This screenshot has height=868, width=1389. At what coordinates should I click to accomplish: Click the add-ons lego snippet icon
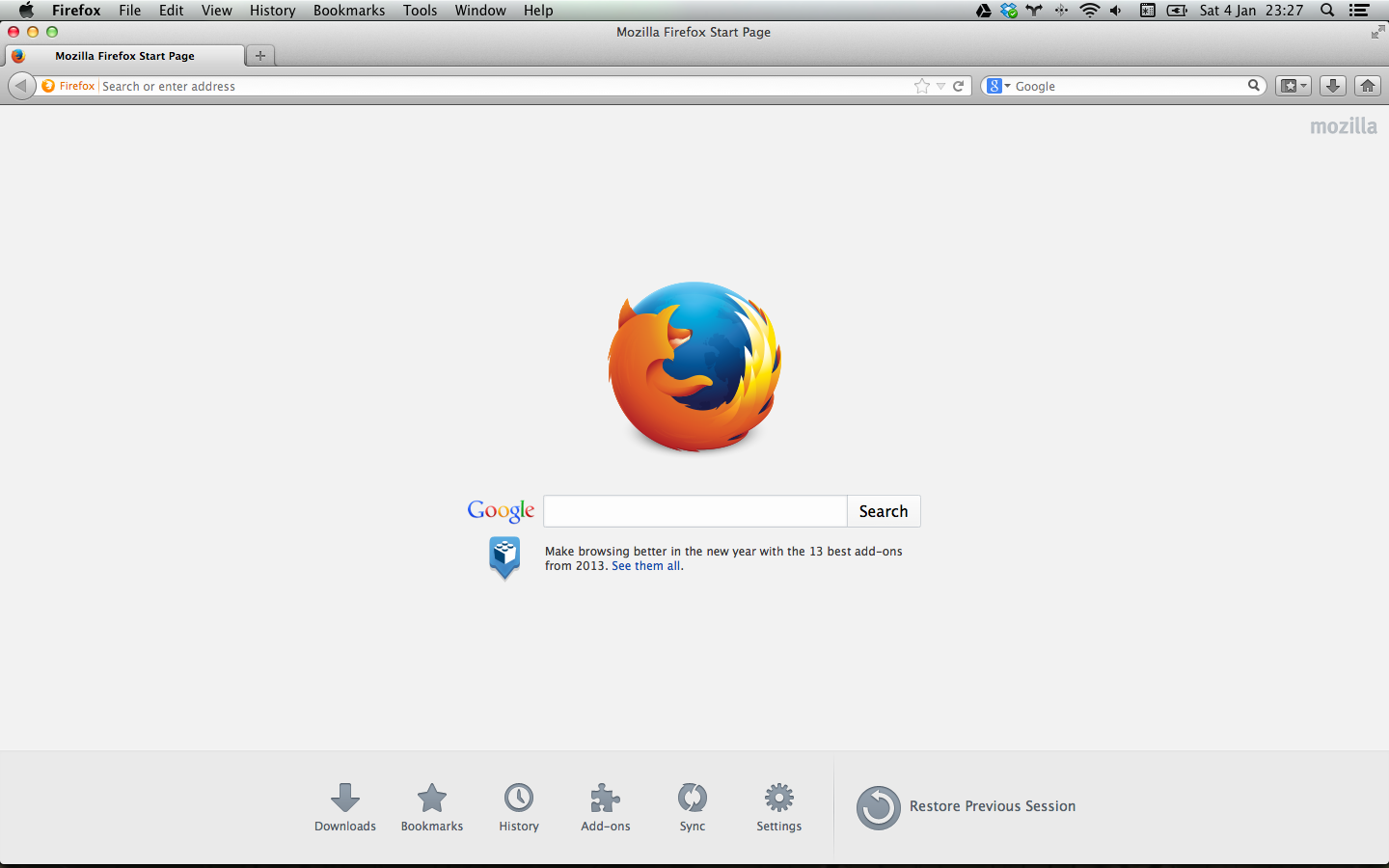click(x=504, y=557)
